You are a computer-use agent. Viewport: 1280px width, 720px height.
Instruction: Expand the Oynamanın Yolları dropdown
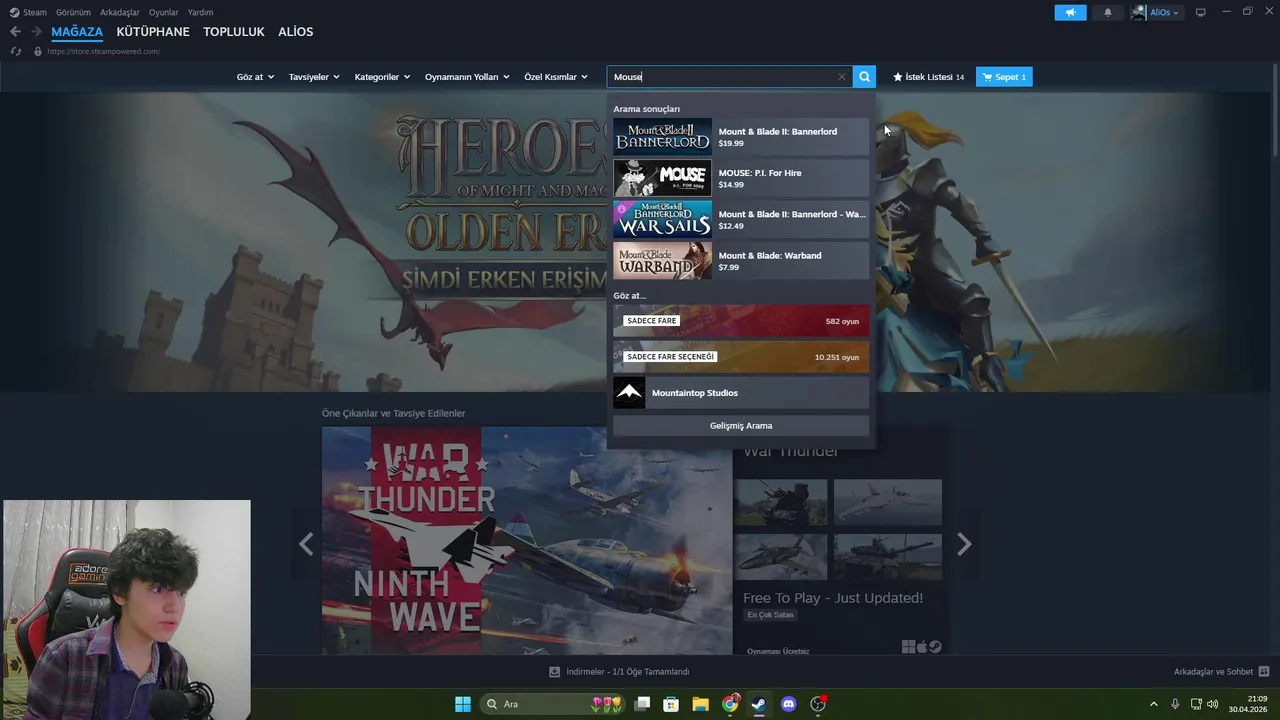pos(467,77)
